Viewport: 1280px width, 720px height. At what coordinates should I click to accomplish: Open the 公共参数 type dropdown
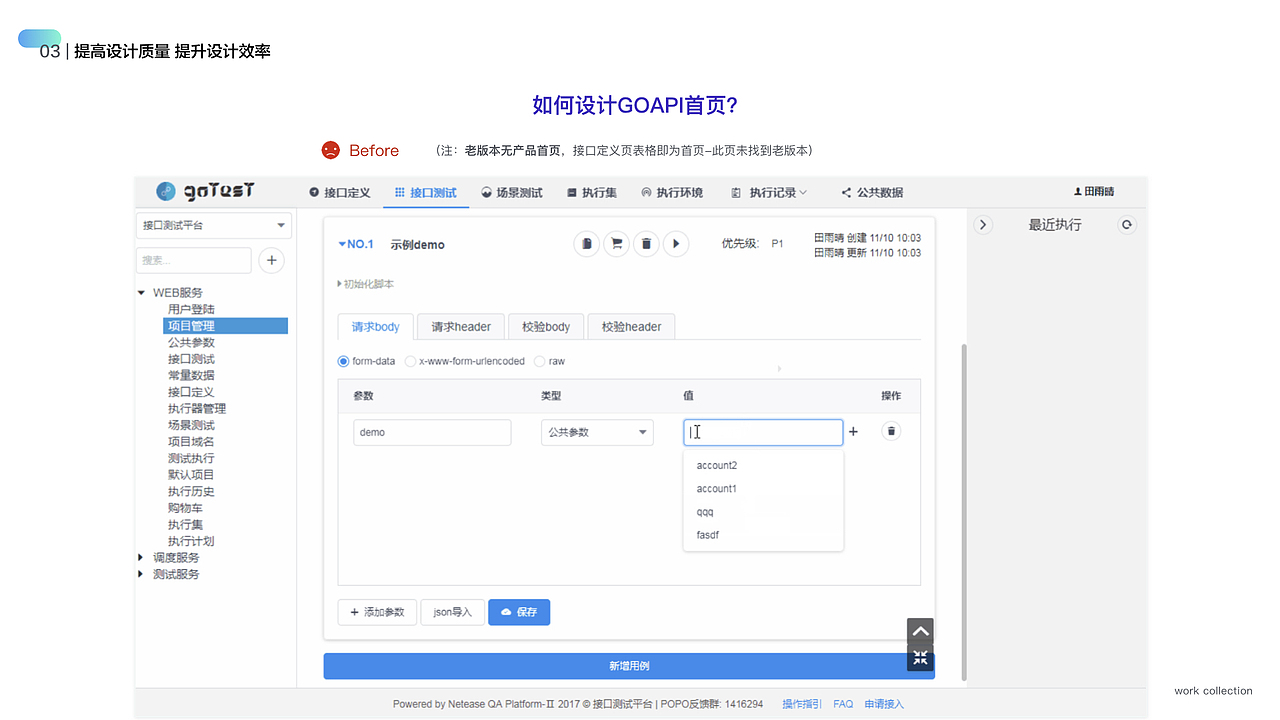point(597,432)
